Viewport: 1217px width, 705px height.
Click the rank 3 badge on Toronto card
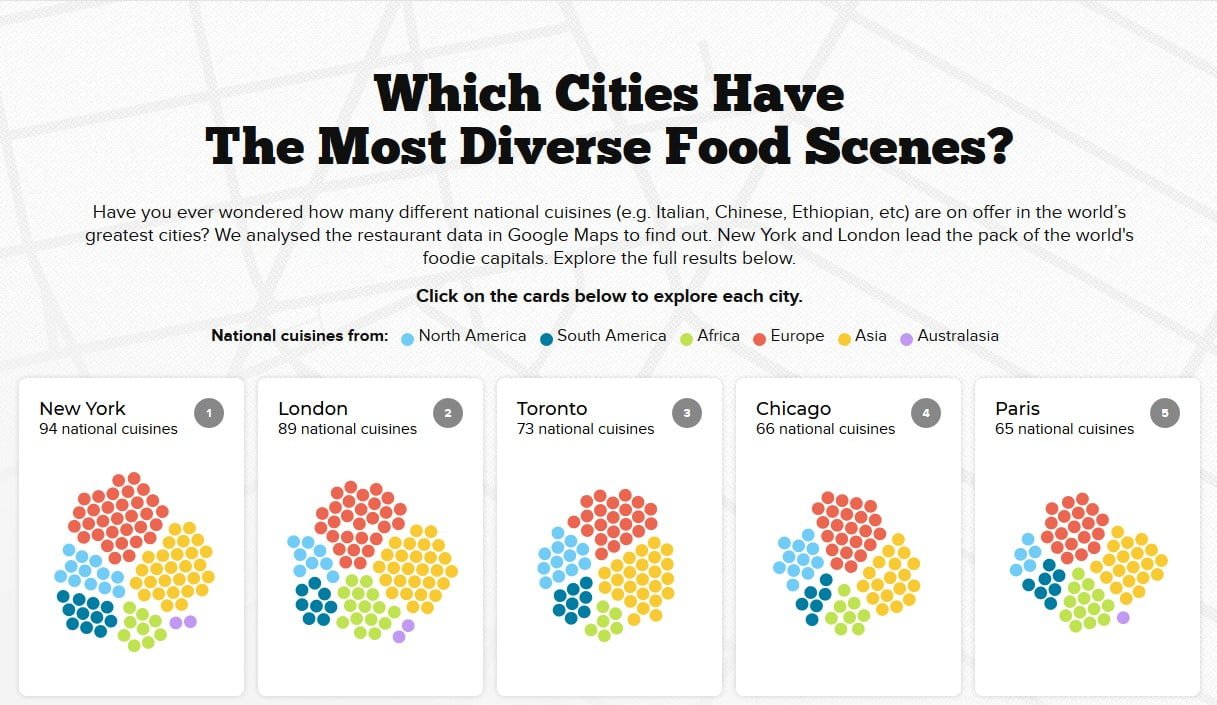(687, 412)
